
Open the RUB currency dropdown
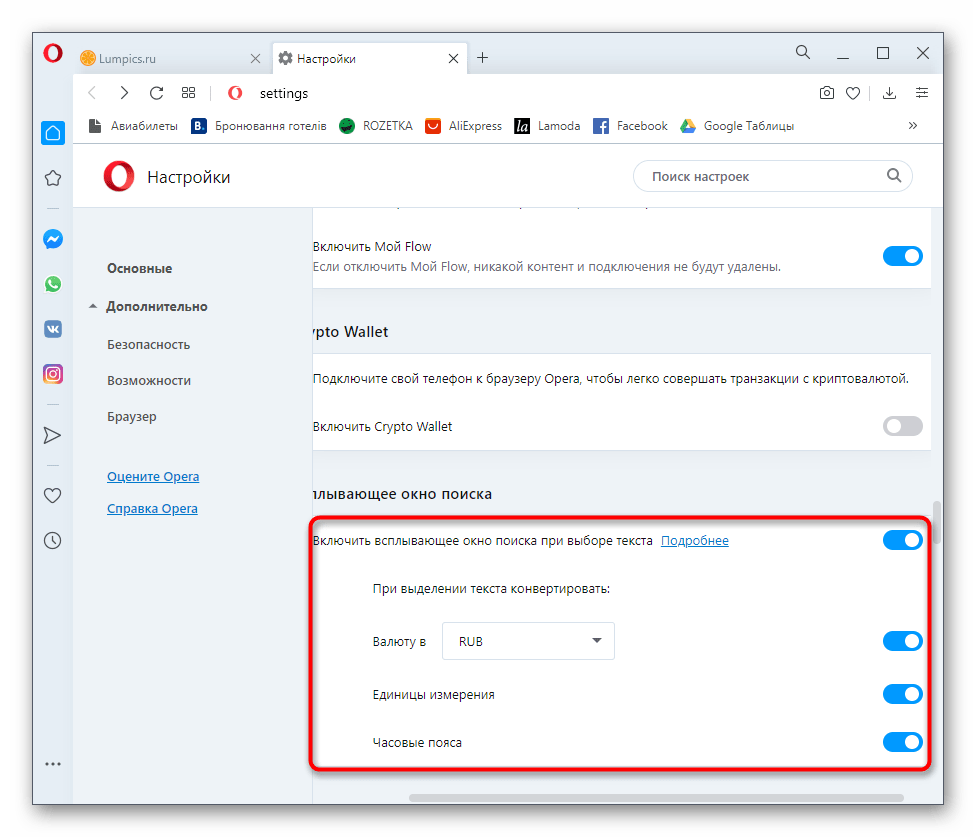coord(528,641)
